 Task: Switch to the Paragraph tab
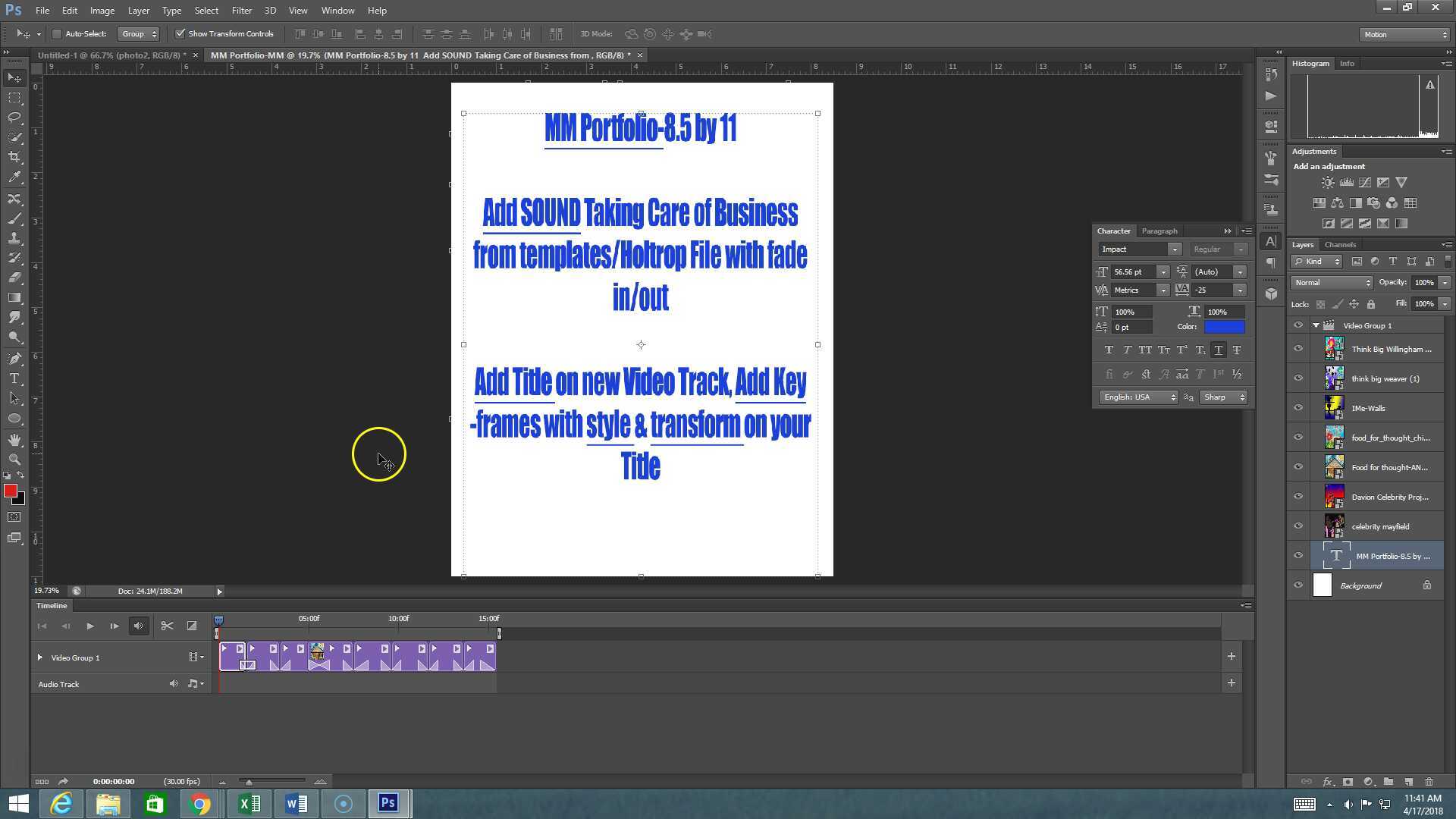(1159, 231)
